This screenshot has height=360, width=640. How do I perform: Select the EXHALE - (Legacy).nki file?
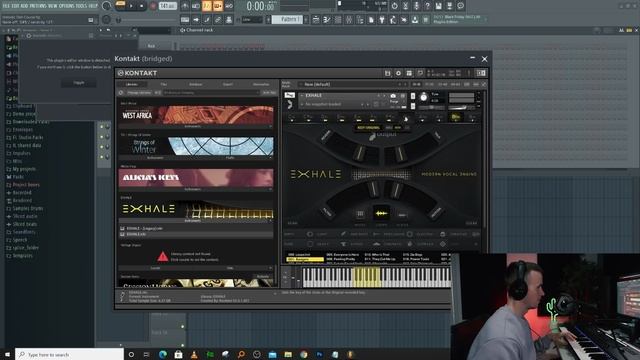(196, 228)
